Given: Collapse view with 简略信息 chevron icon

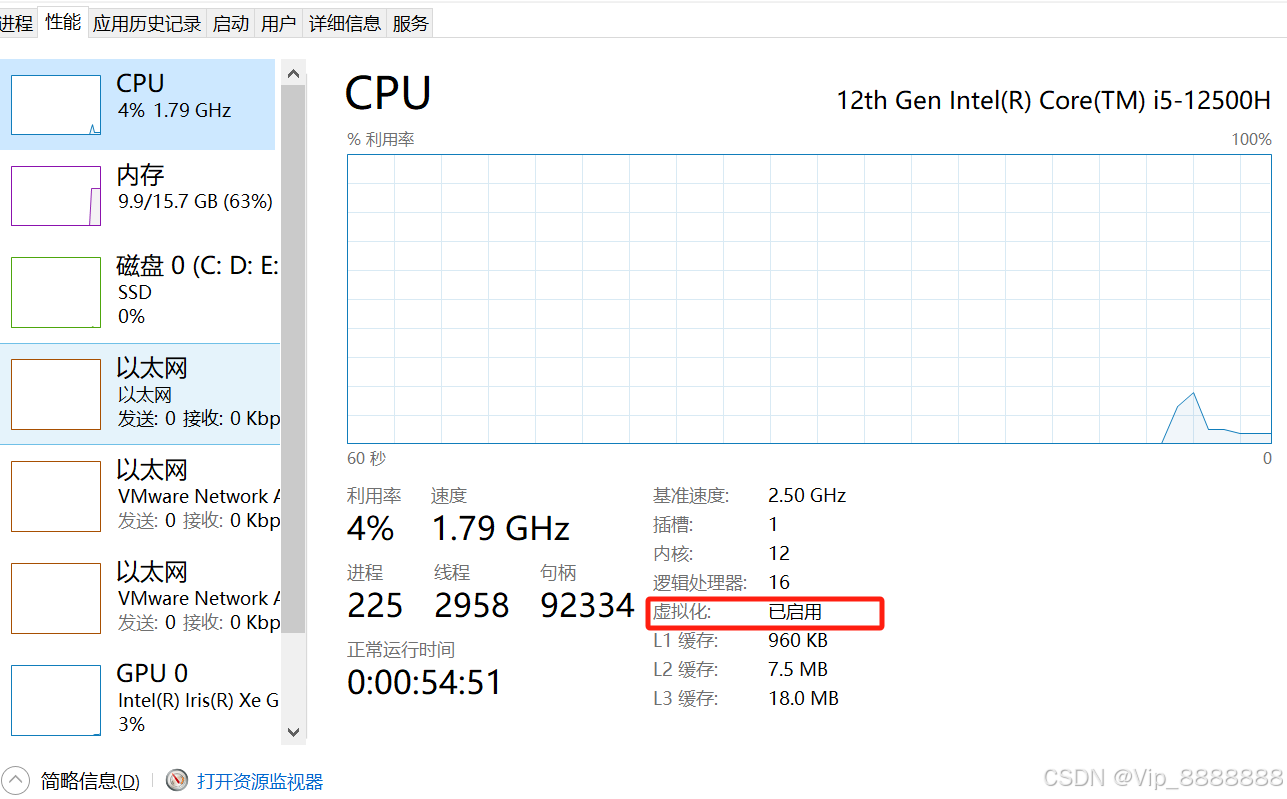Looking at the screenshot, I should [16, 780].
